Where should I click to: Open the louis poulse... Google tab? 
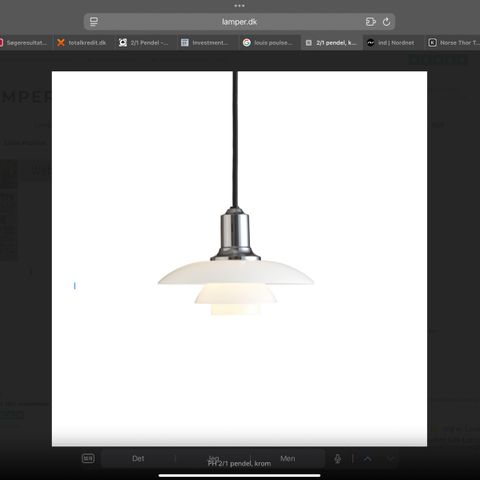[x=269, y=43]
